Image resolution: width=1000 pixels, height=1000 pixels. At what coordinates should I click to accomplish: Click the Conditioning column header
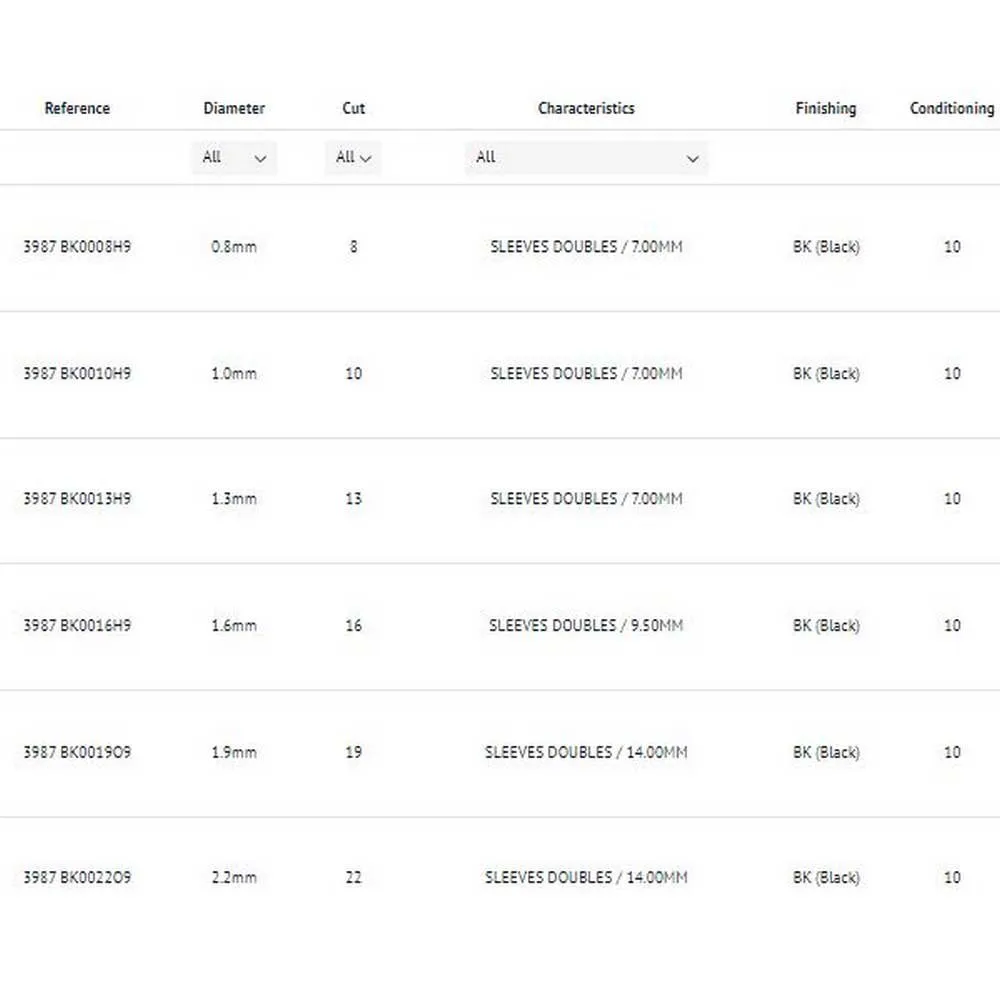951,108
